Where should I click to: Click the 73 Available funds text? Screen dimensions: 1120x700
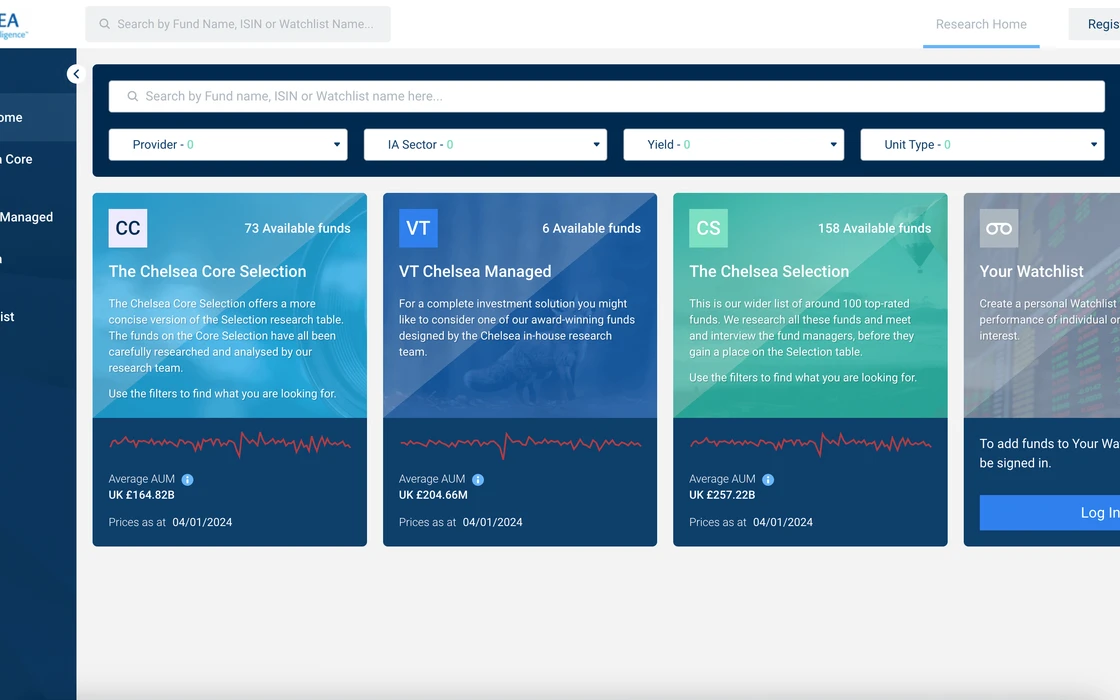pos(297,229)
